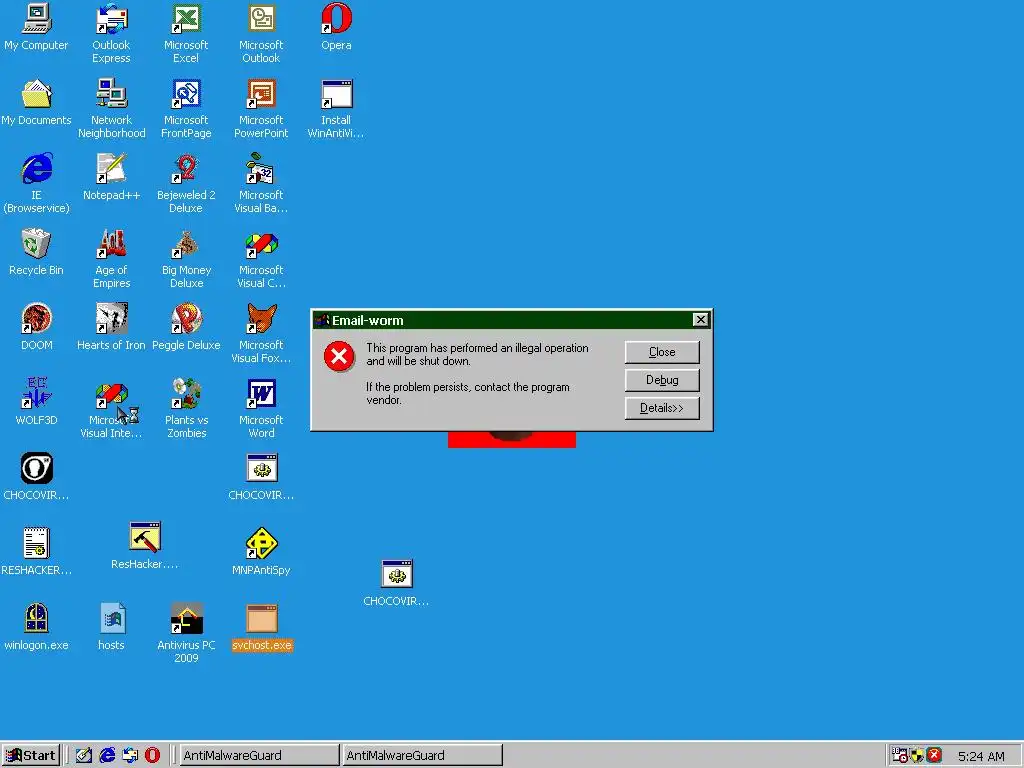This screenshot has width=1024, height=768.
Task: Click the 5:24 AM taskbar clock
Action: pos(981,756)
